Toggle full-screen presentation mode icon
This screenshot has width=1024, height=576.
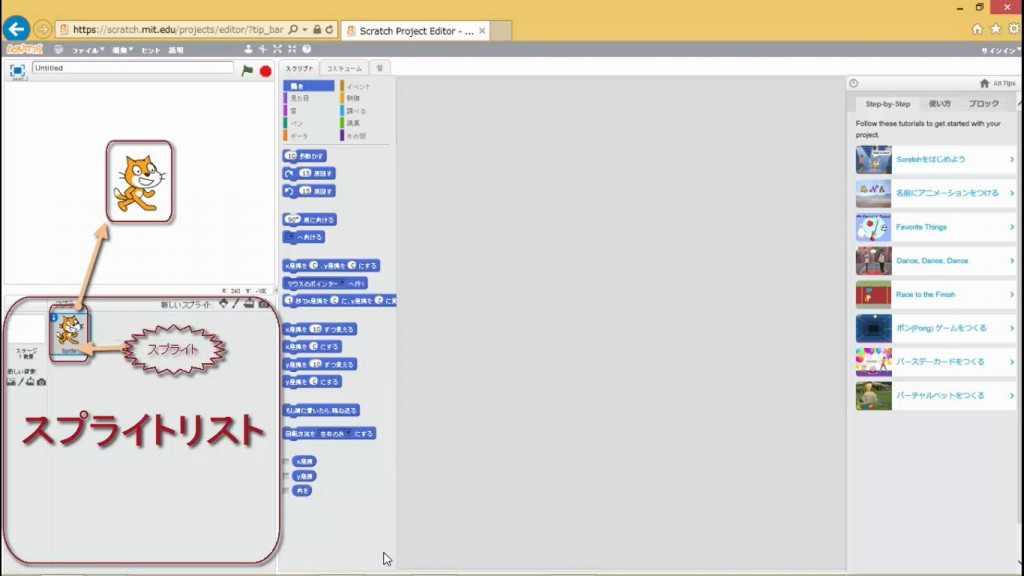17,71
